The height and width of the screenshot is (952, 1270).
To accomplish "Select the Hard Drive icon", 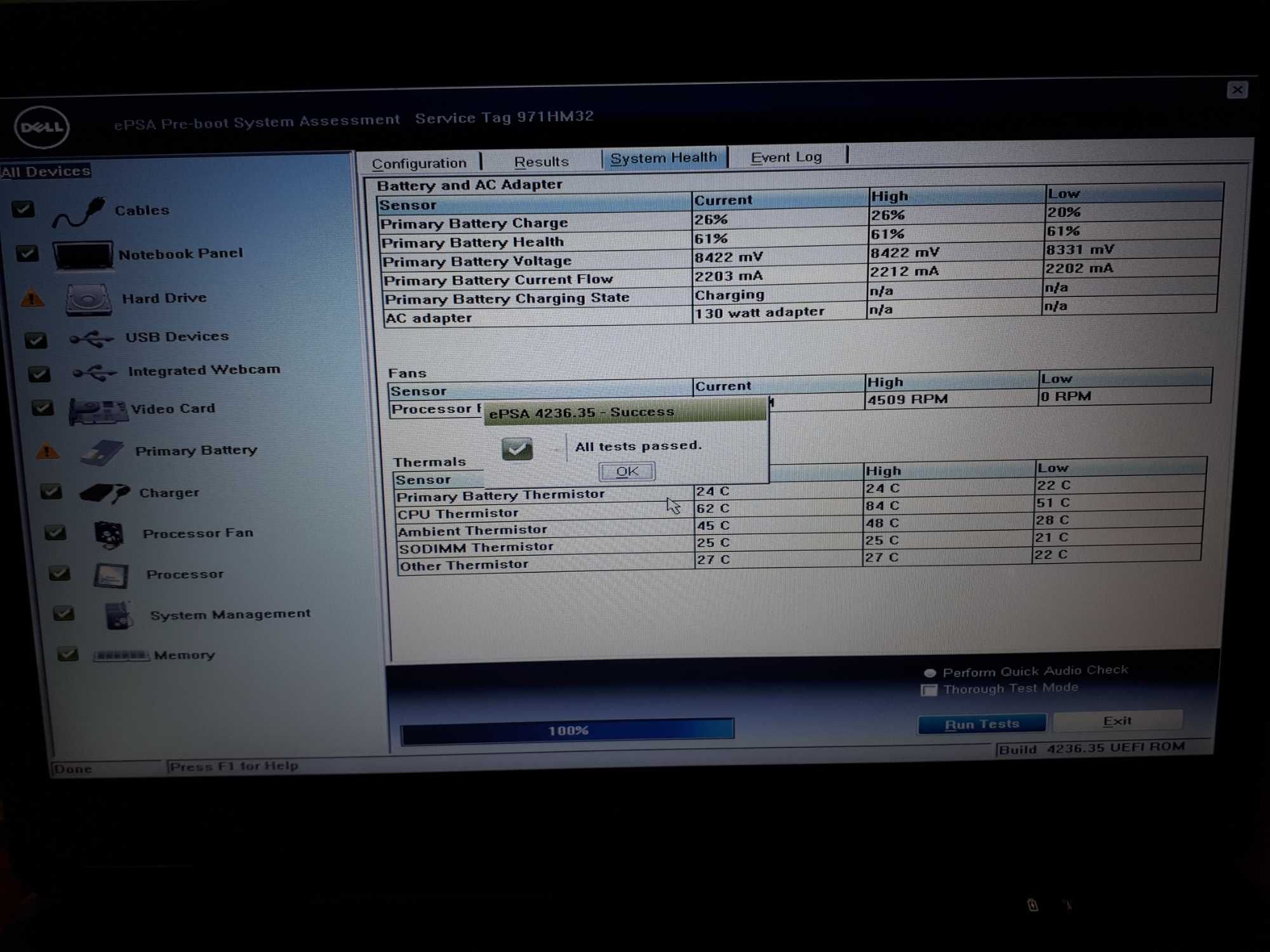I will 89,300.
